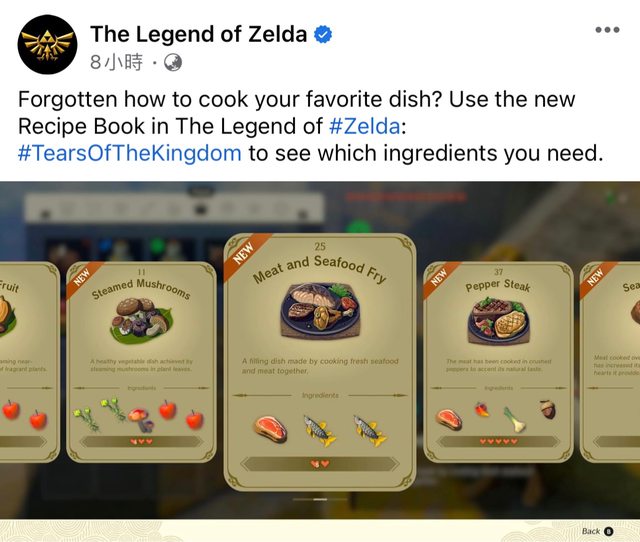Click the acorn ingredient on Pepper Steak

549,409
